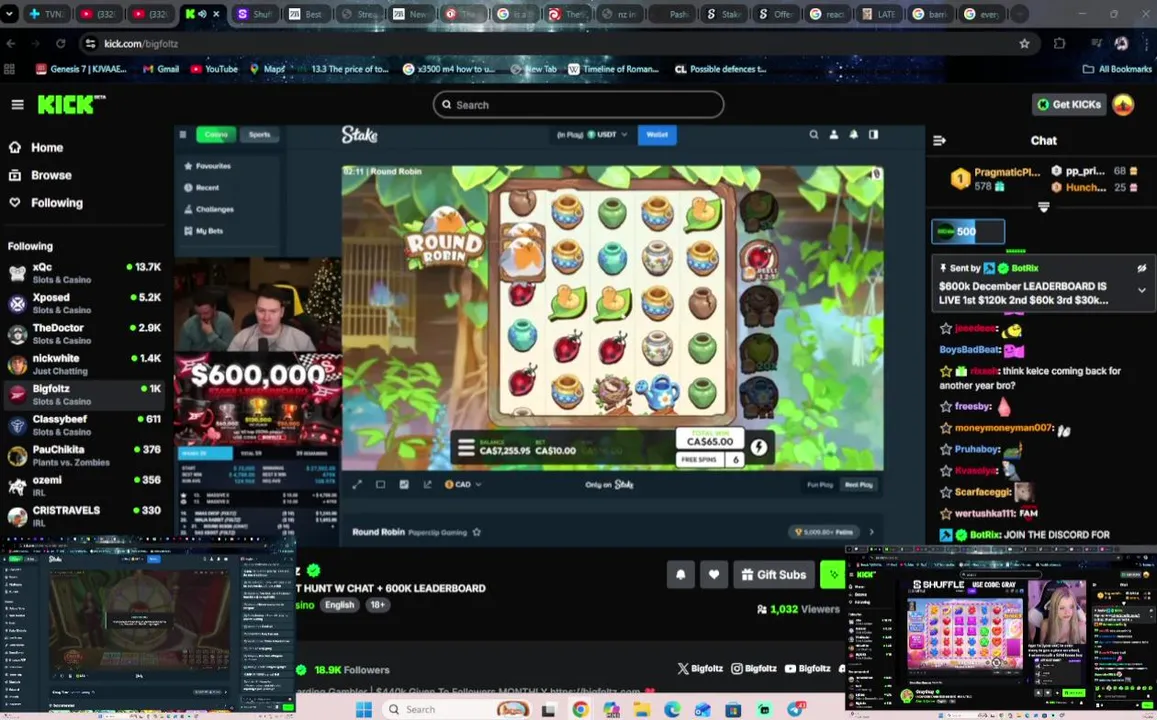
Task: Toggle the turbo lightning button in game
Action: [x=759, y=447]
